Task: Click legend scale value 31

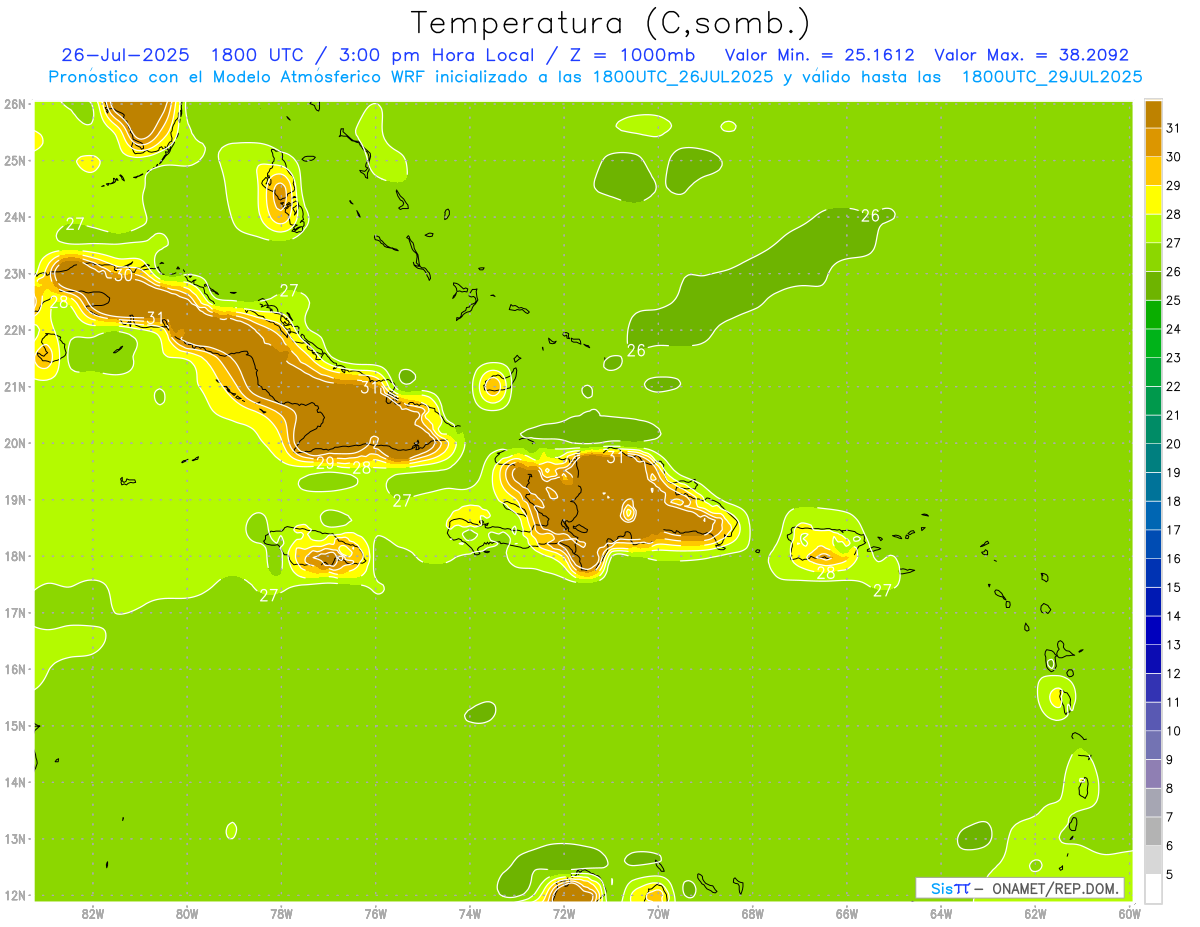Action: tap(1173, 128)
